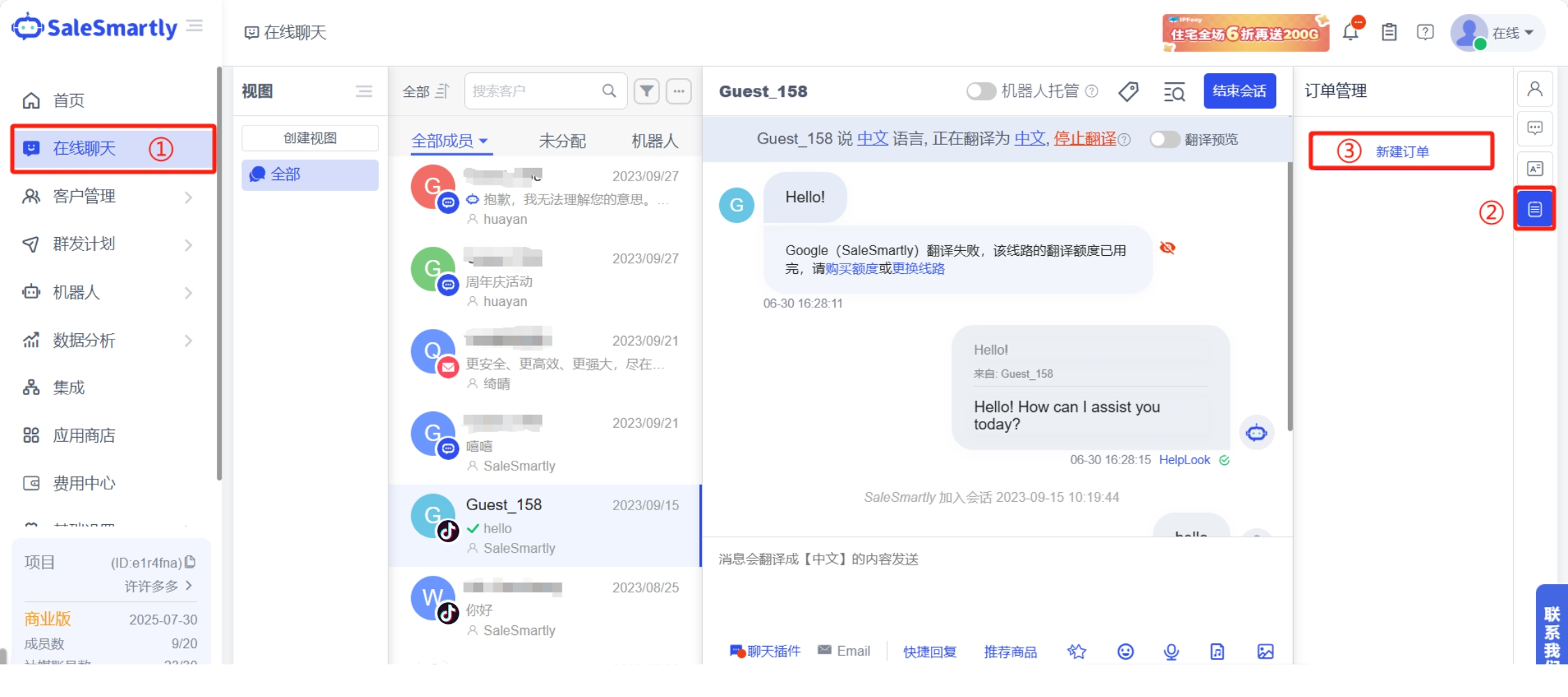This screenshot has height=697, width=1568.
Task: Click the image upload icon
Action: pyautogui.click(x=1266, y=651)
